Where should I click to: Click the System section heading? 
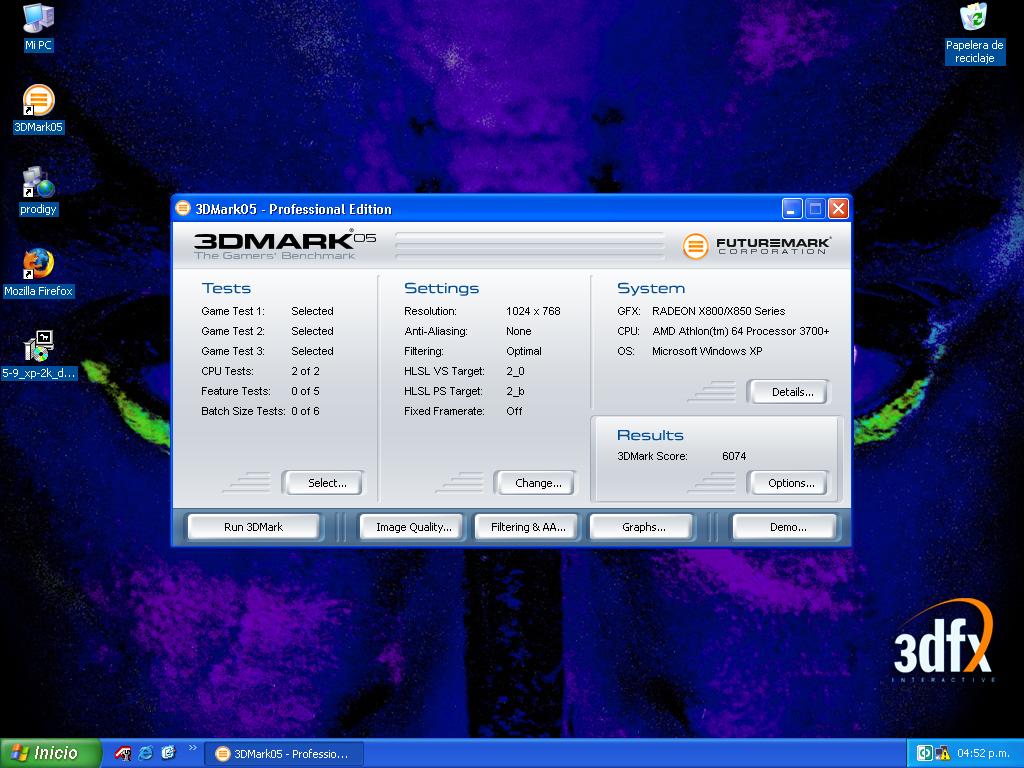[x=651, y=288]
